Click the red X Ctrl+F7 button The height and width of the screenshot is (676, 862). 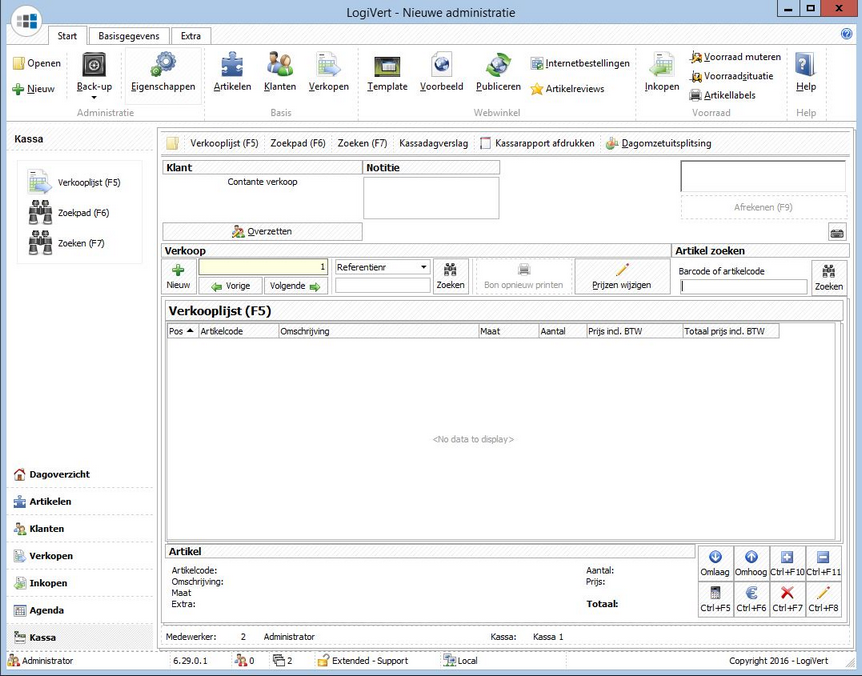click(x=786, y=598)
